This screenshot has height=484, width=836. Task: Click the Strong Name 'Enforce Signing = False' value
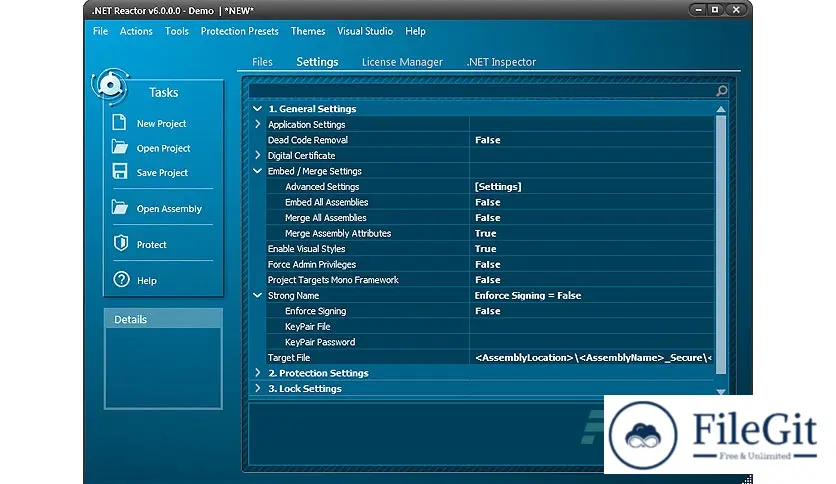pyautogui.click(x=528, y=295)
